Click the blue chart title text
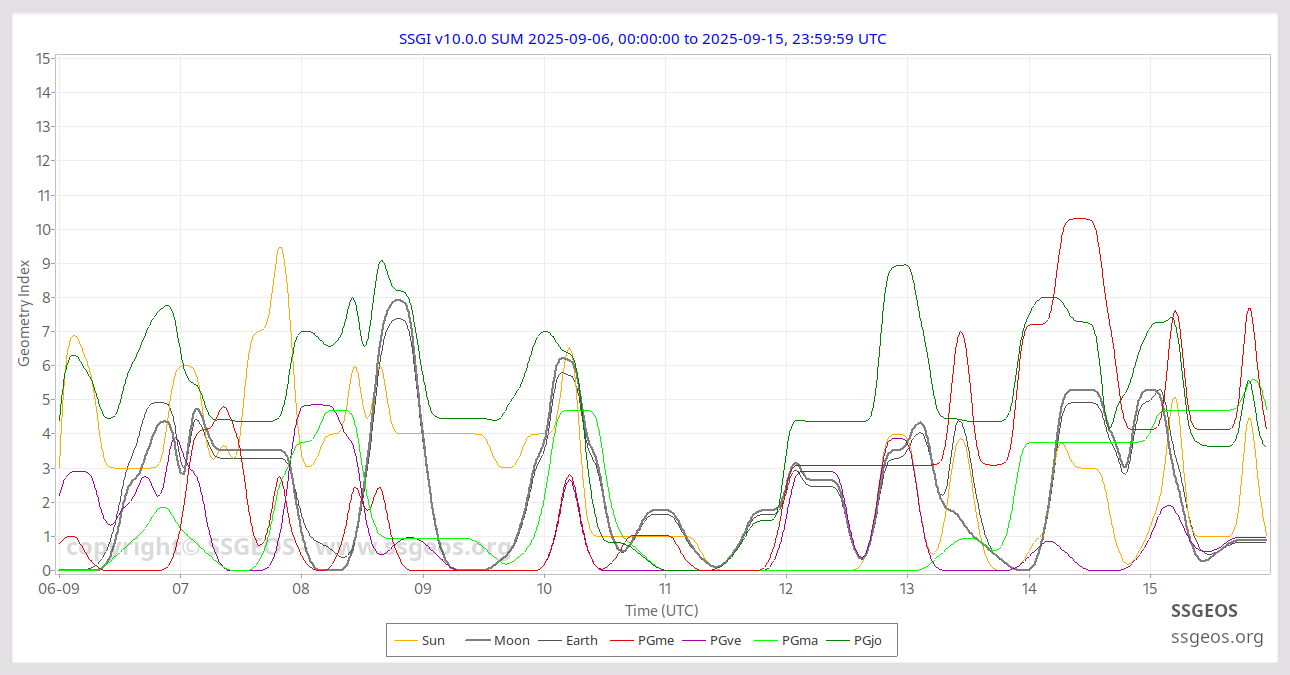Viewport: 1290px width, 675px height. pyautogui.click(x=642, y=39)
